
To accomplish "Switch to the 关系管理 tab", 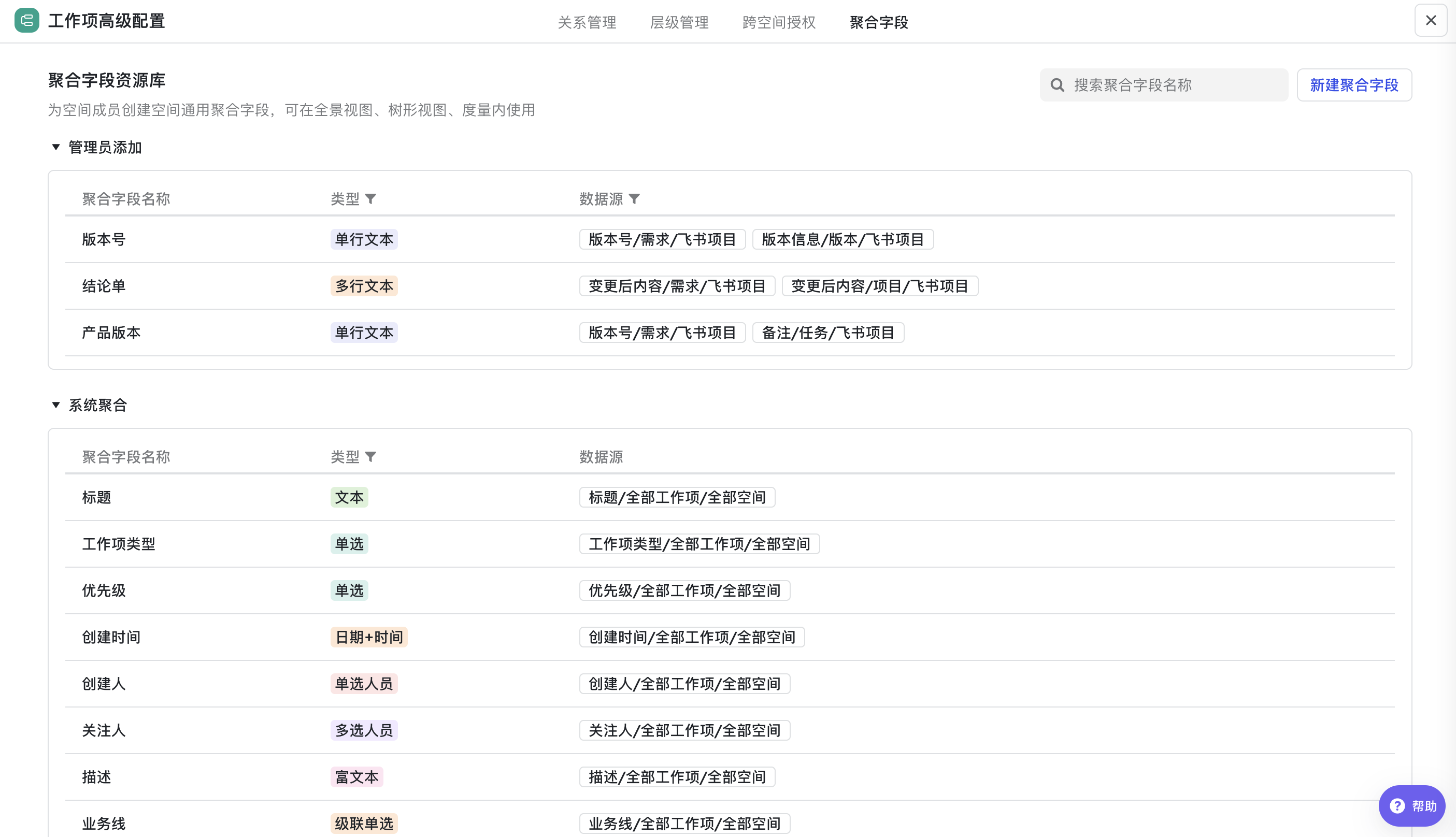I will pyautogui.click(x=587, y=22).
